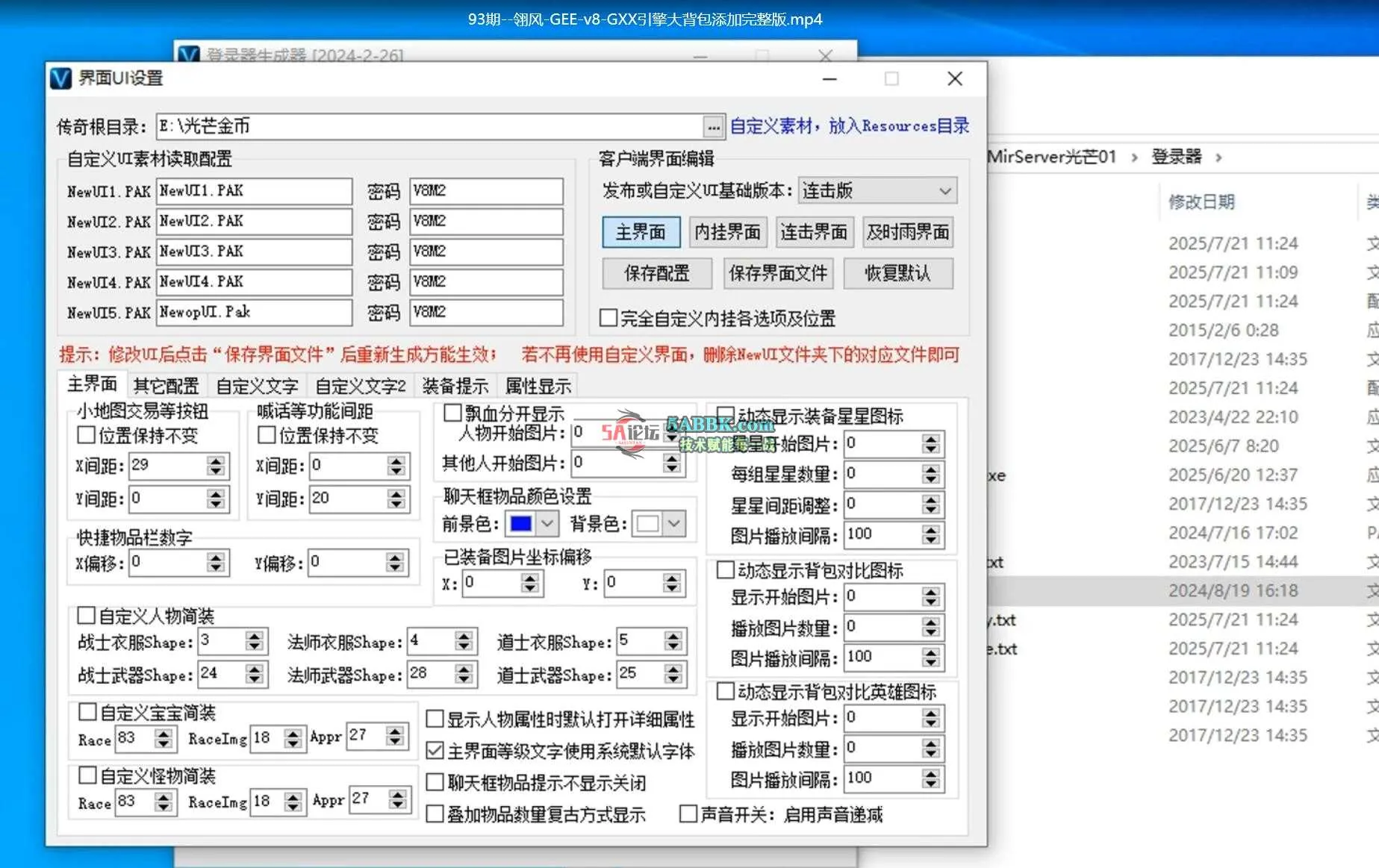Click the 界面UI设置 window title icon
1379x868 pixels.
point(60,78)
